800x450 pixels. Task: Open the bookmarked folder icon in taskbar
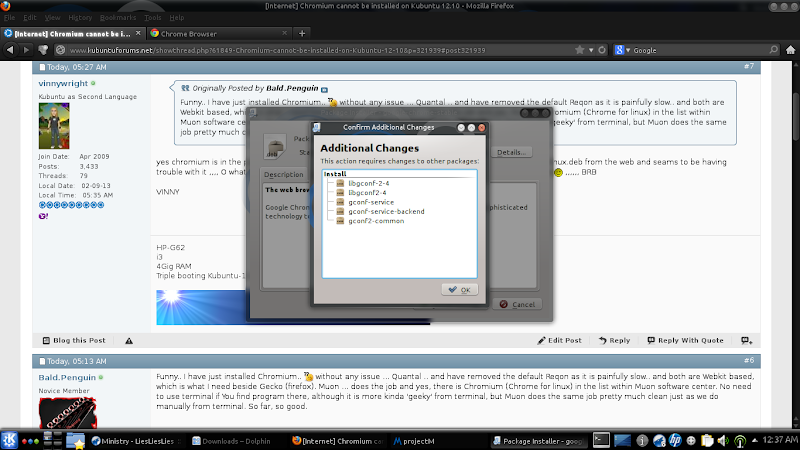75,441
